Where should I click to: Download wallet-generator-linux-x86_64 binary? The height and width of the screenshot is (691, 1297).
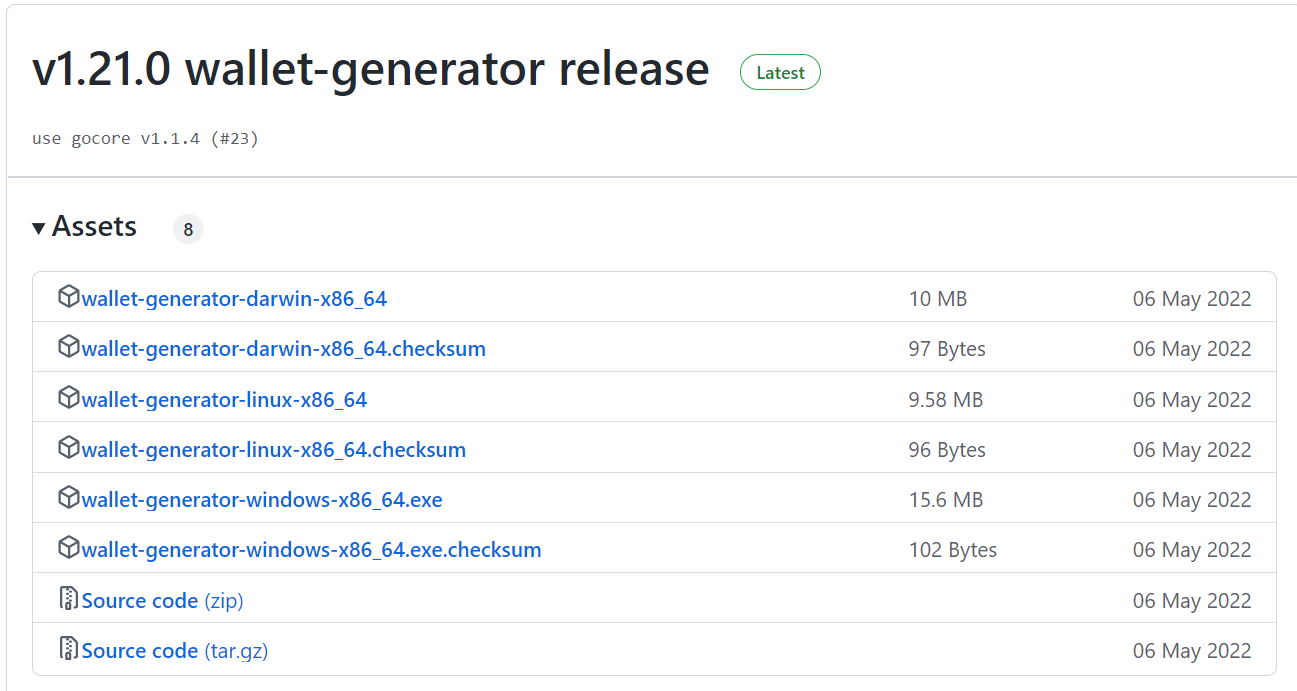pos(224,400)
